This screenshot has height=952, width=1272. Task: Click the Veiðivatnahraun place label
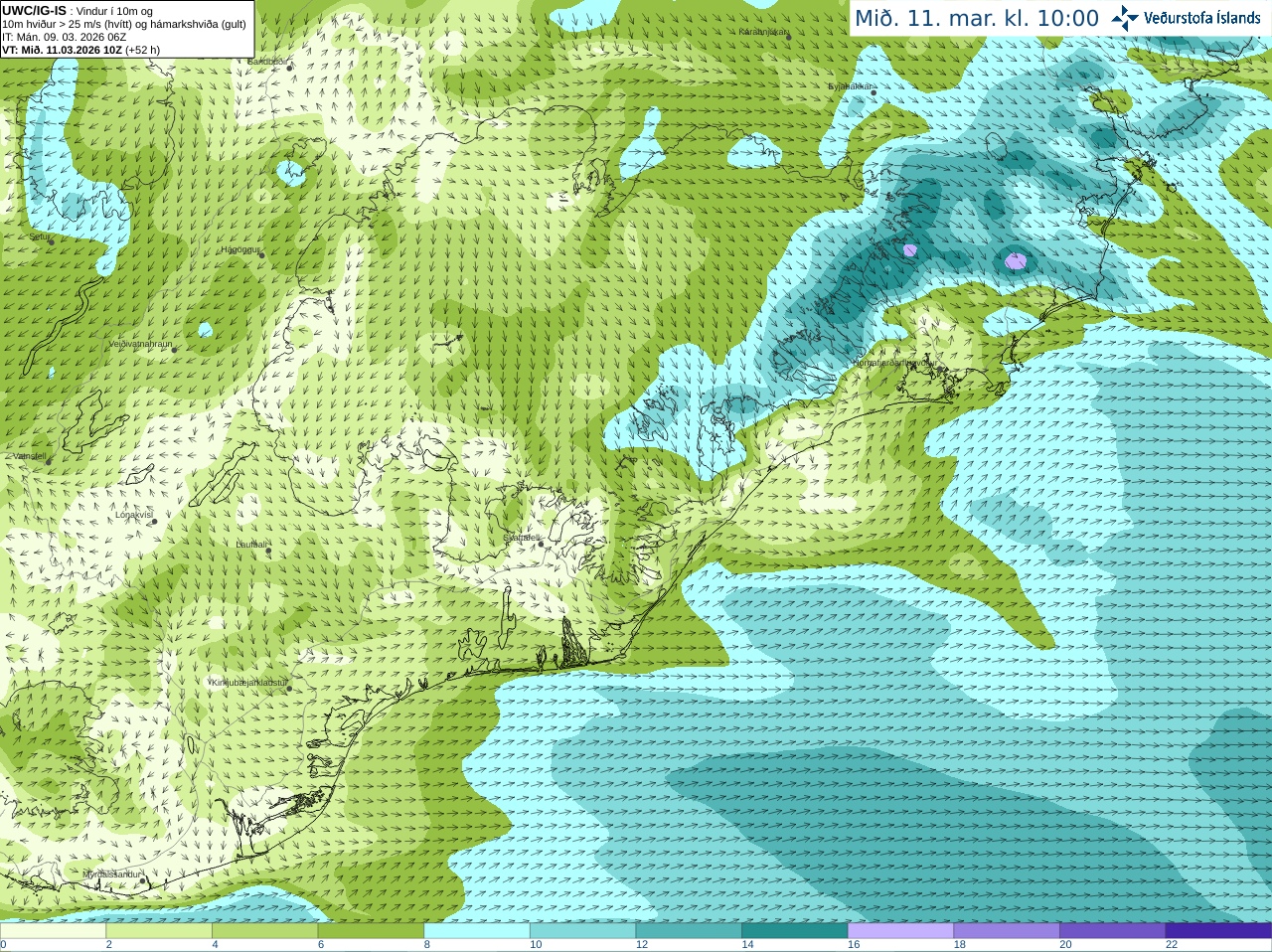140,344
